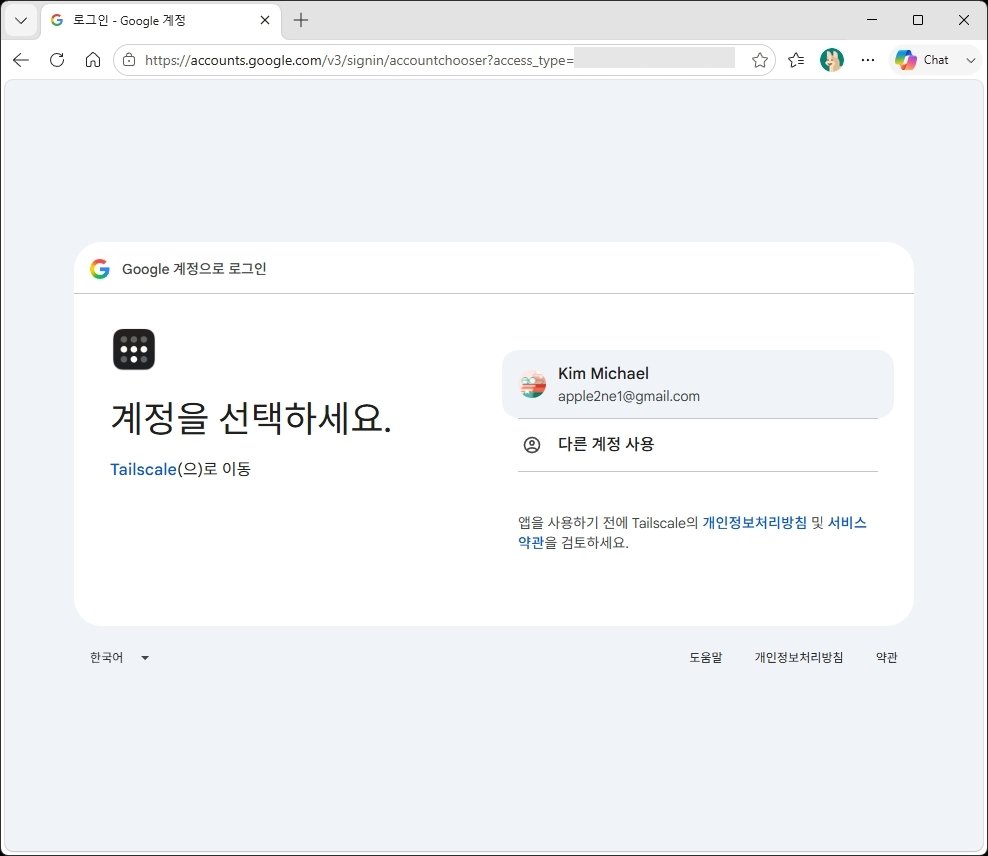Open the browser home page icon
The image size is (988, 856).
[93, 60]
